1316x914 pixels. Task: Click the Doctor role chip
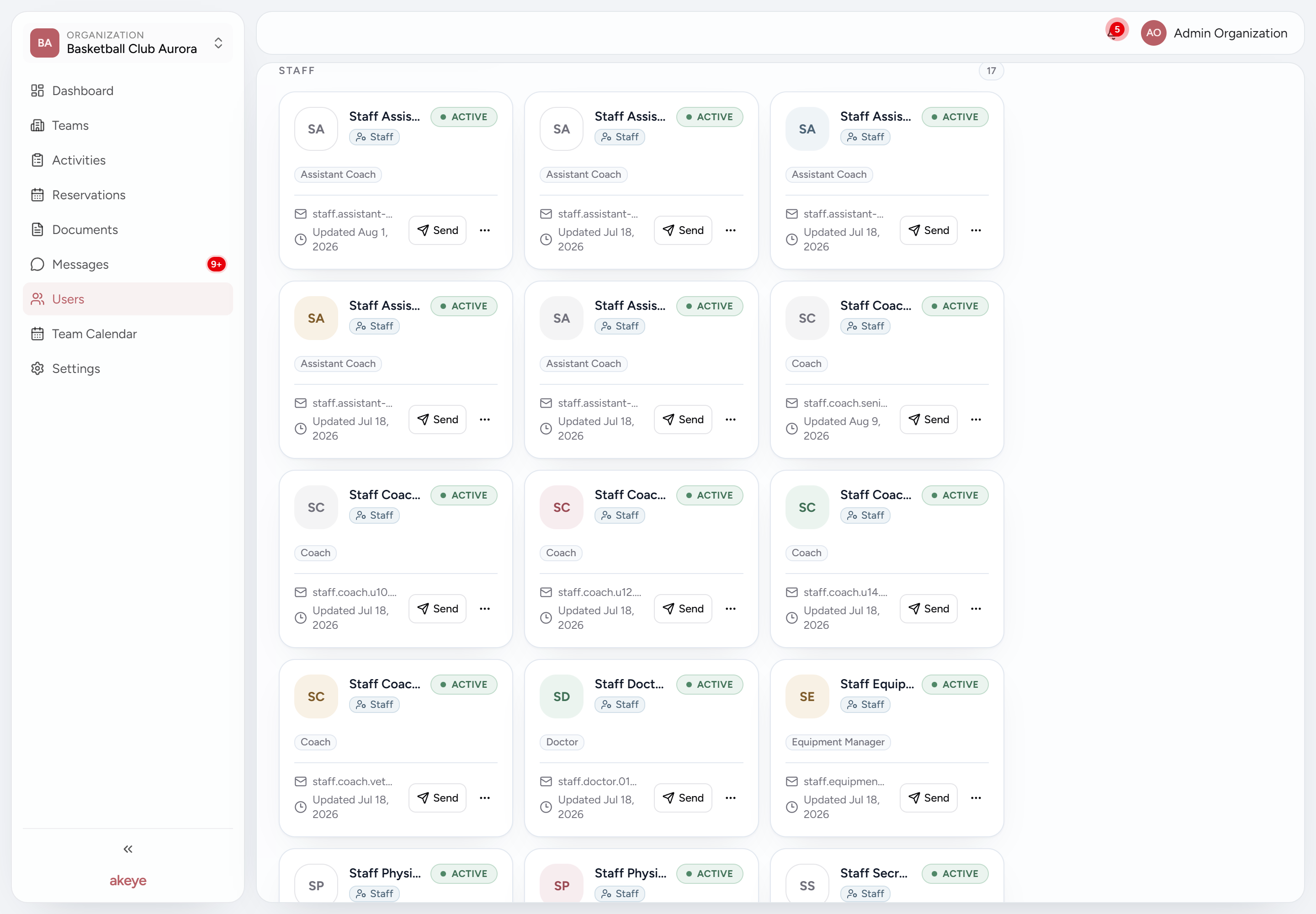tap(562, 742)
